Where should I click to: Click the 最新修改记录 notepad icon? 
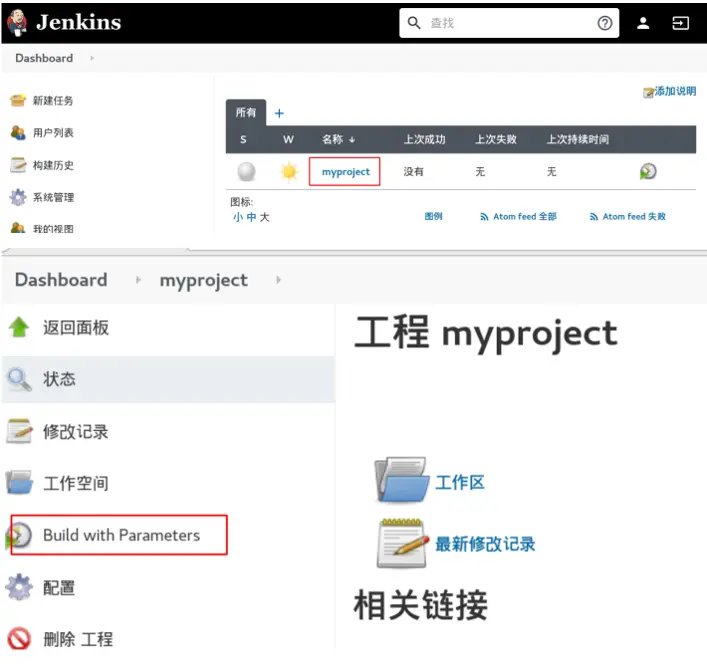[402, 544]
